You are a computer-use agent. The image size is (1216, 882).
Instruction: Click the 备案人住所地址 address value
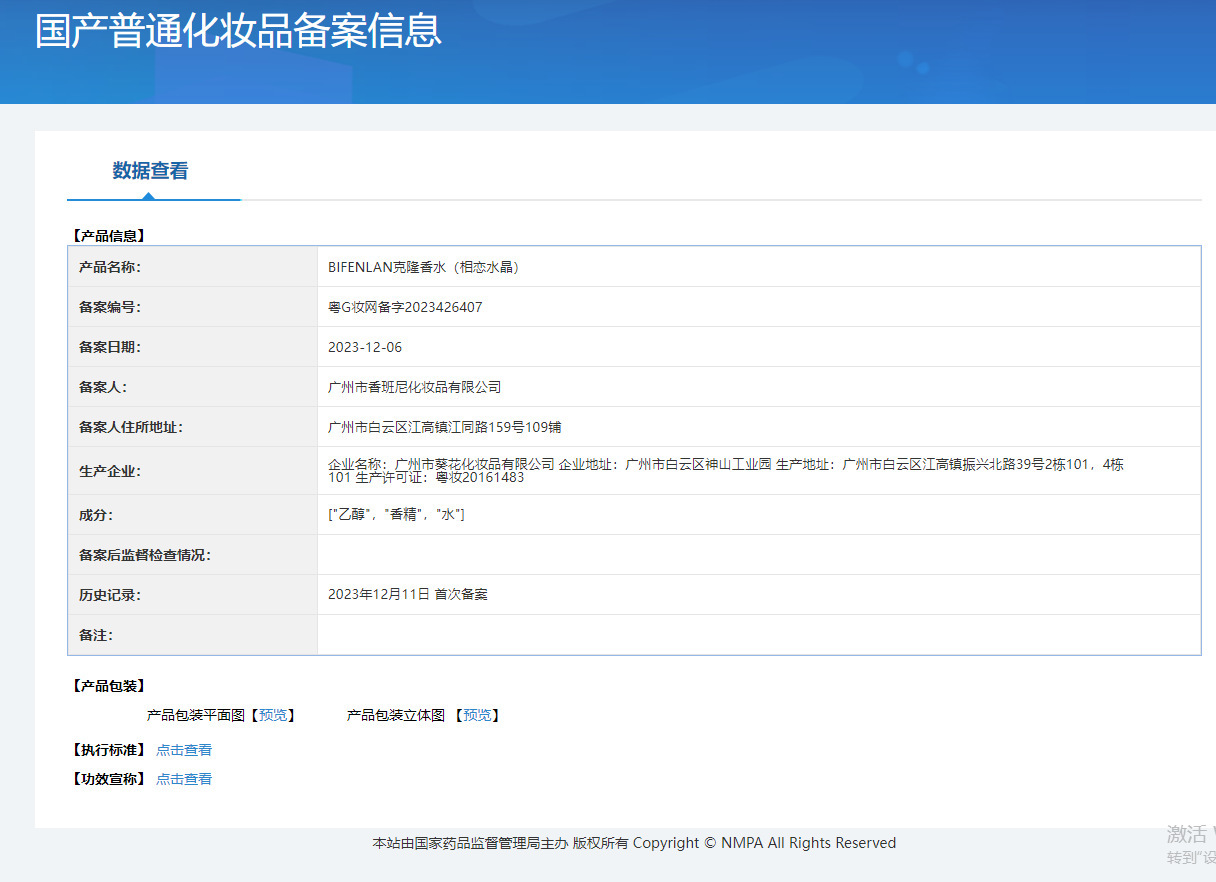pyautogui.click(x=444, y=427)
